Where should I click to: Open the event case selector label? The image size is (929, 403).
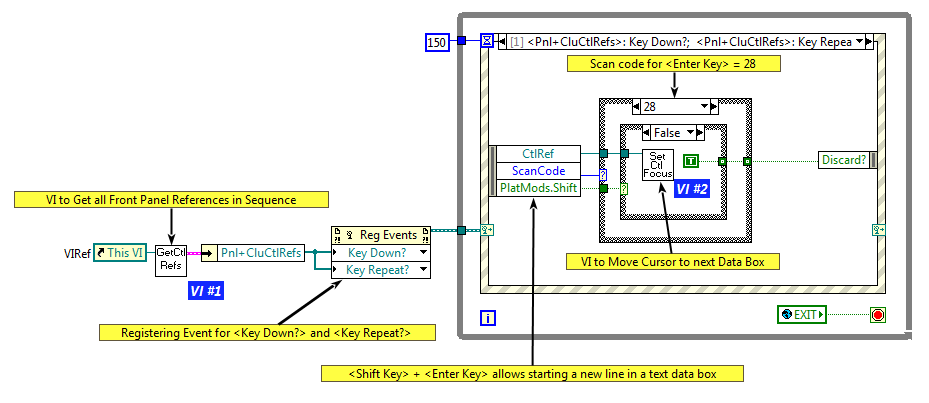686,42
